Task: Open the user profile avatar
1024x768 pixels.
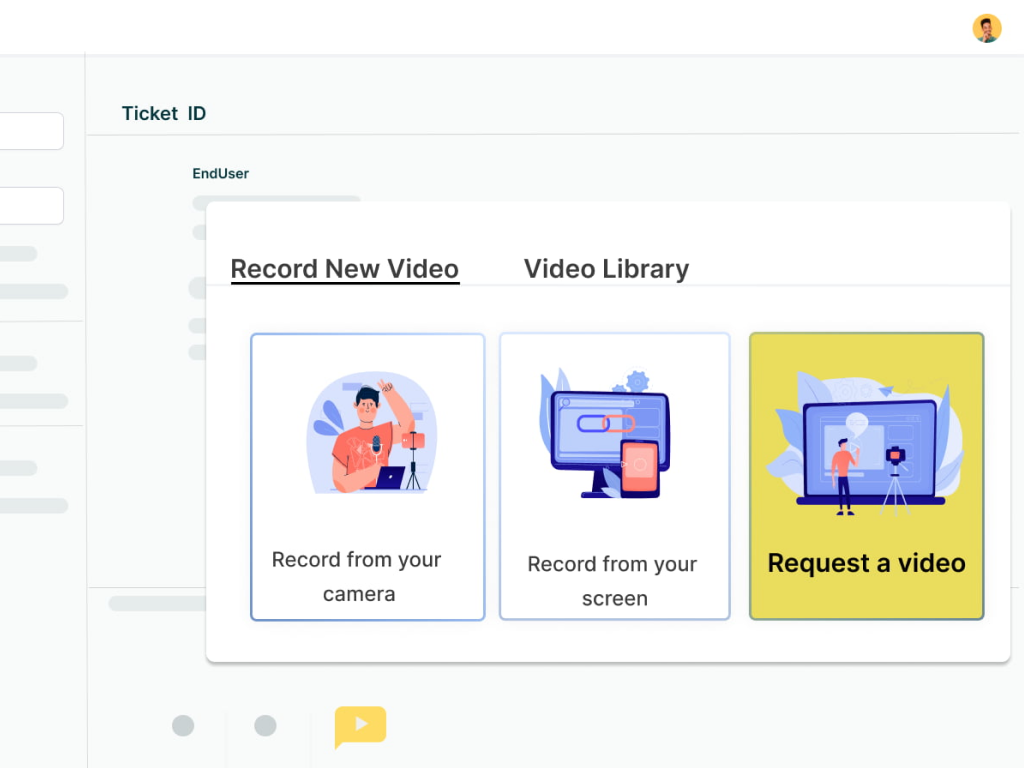Action: point(986,28)
